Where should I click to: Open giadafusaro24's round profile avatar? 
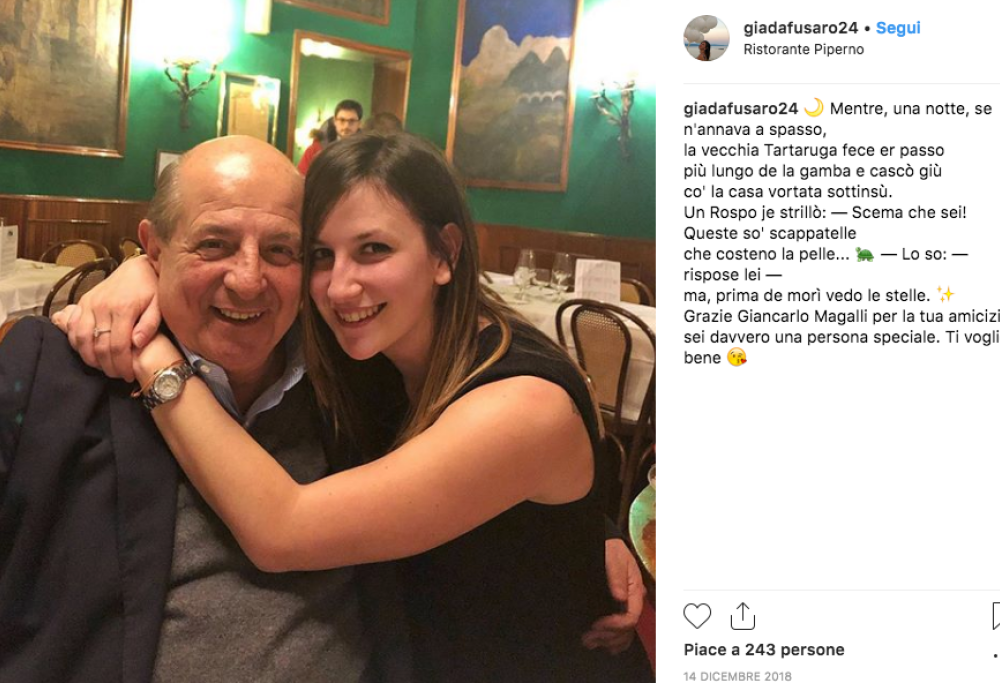(x=706, y=38)
